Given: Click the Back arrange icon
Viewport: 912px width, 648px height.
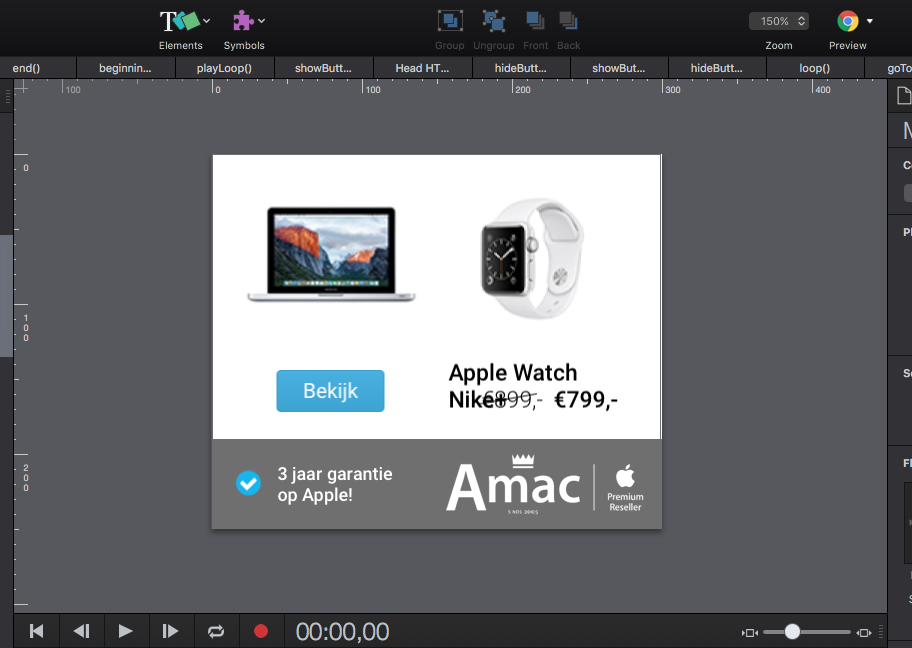Looking at the screenshot, I should (x=568, y=22).
